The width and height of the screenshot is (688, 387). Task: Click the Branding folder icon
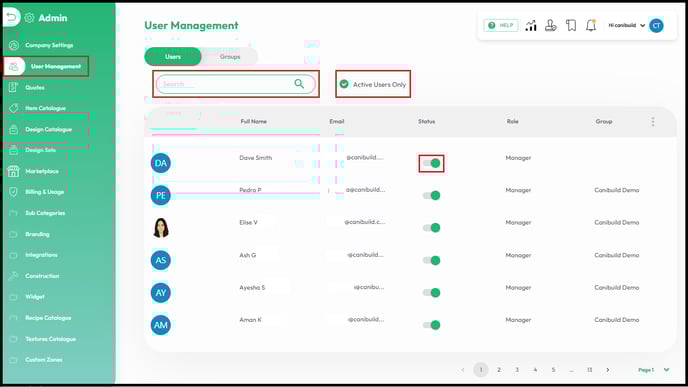click(x=14, y=234)
